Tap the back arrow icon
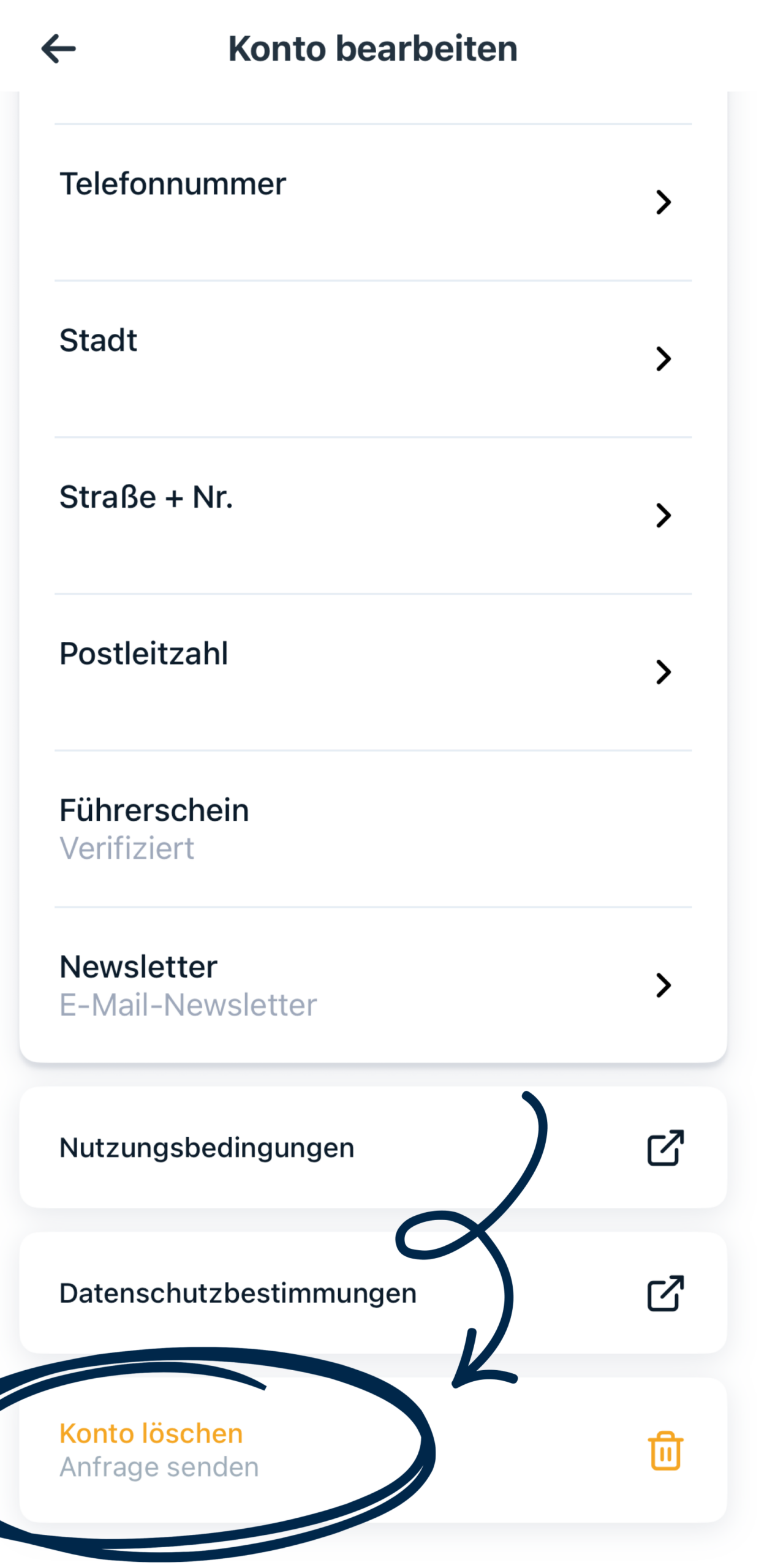 pyautogui.click(x=59, y=49)
